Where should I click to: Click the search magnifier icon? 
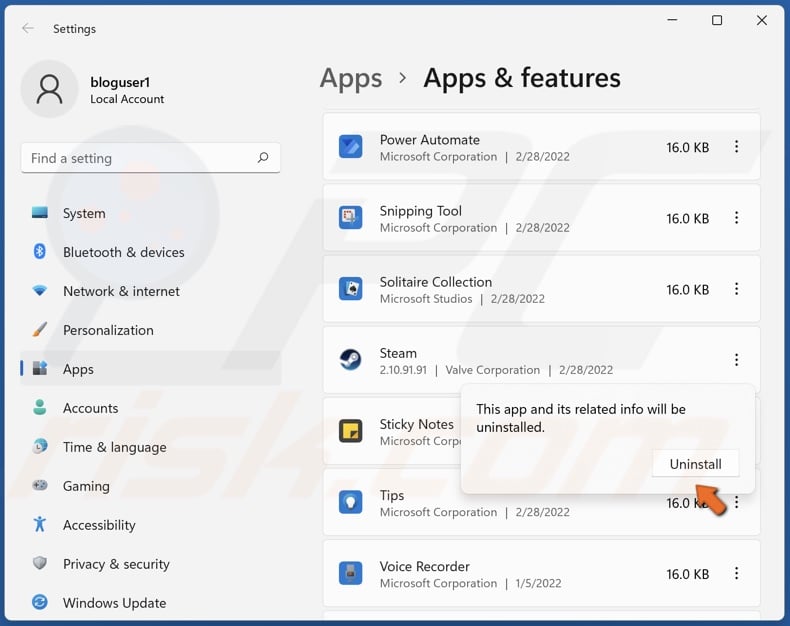click(263, 158)
